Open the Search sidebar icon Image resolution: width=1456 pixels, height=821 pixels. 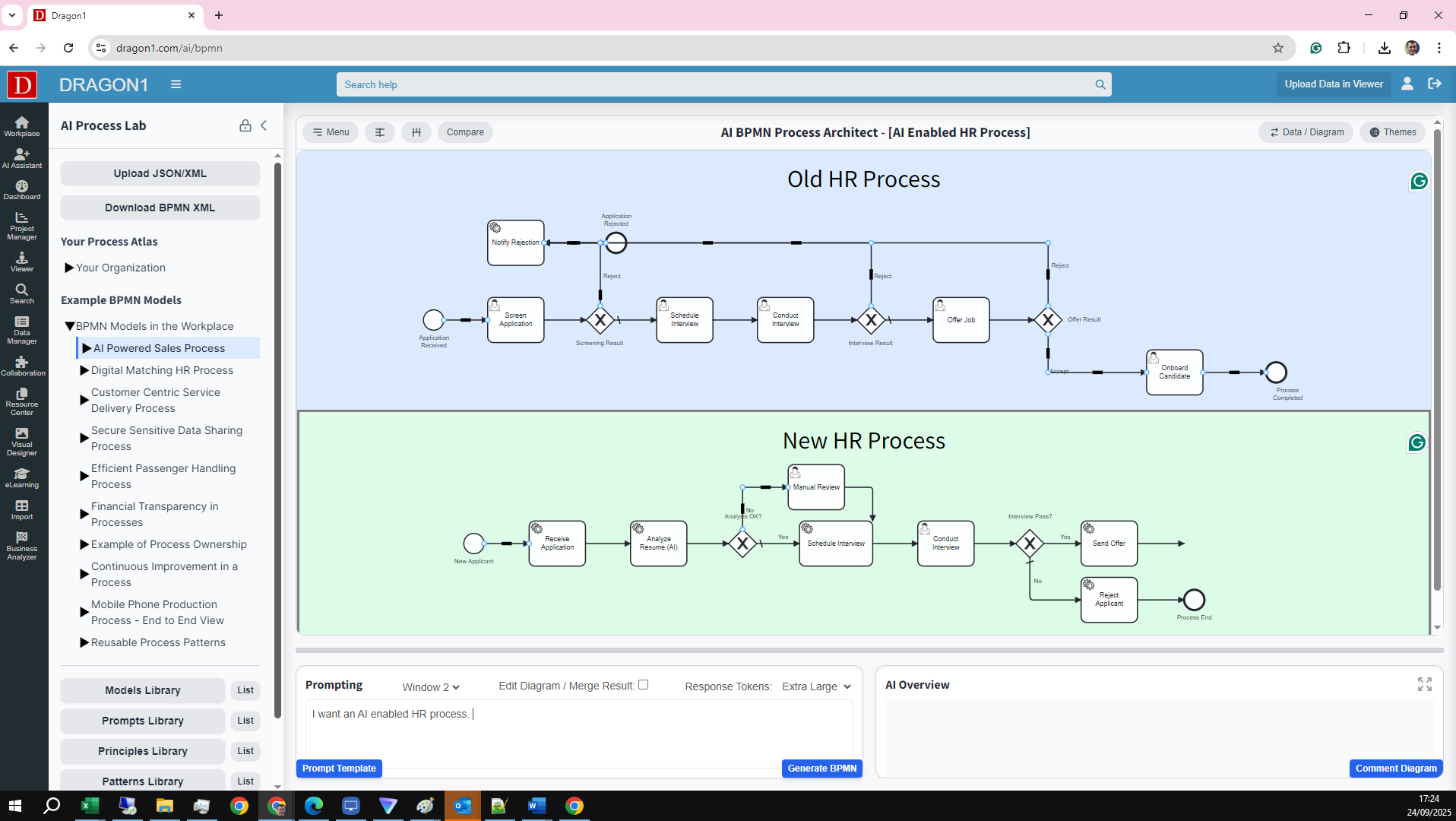[22, 294]
